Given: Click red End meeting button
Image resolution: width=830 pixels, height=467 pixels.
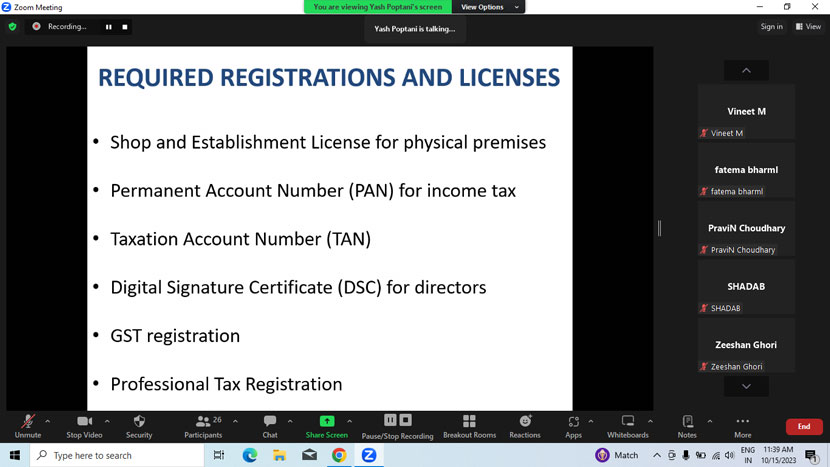Looking at the screenshot, I should click(804, 426).
